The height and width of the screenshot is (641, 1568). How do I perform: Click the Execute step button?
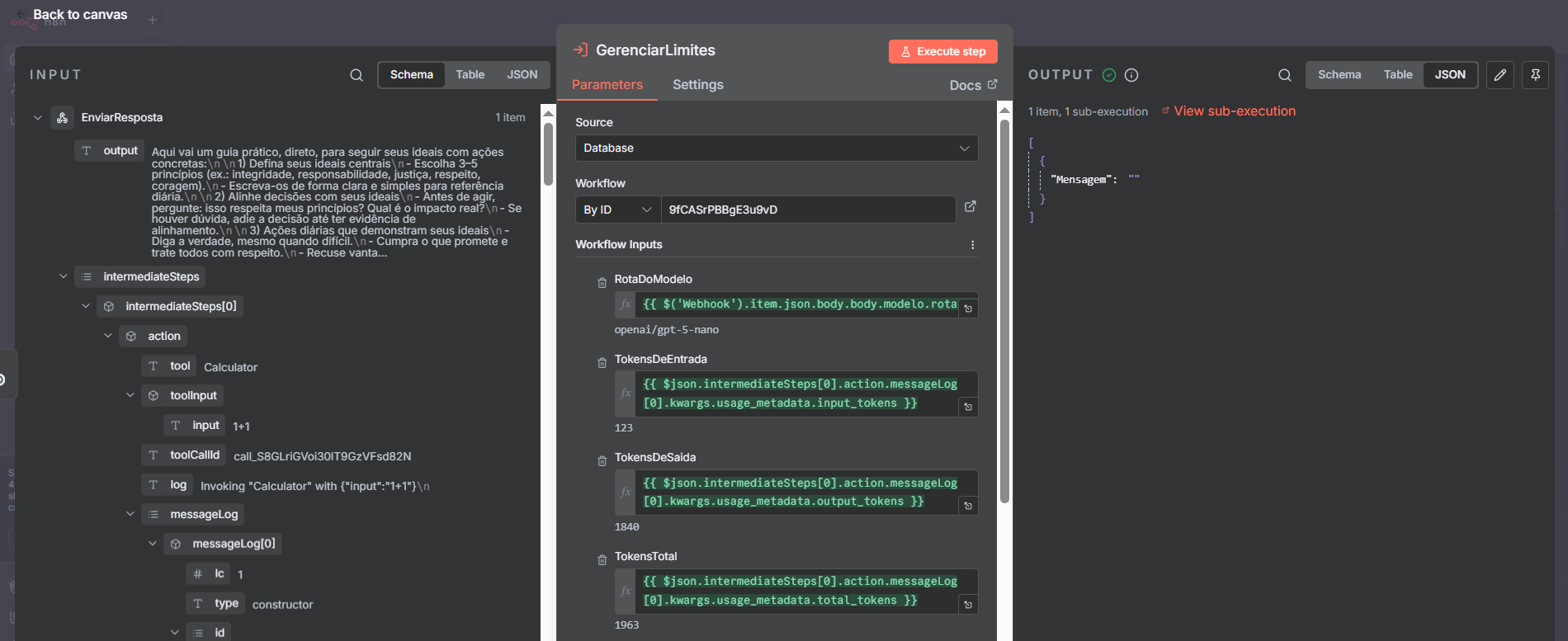[942, 52]
